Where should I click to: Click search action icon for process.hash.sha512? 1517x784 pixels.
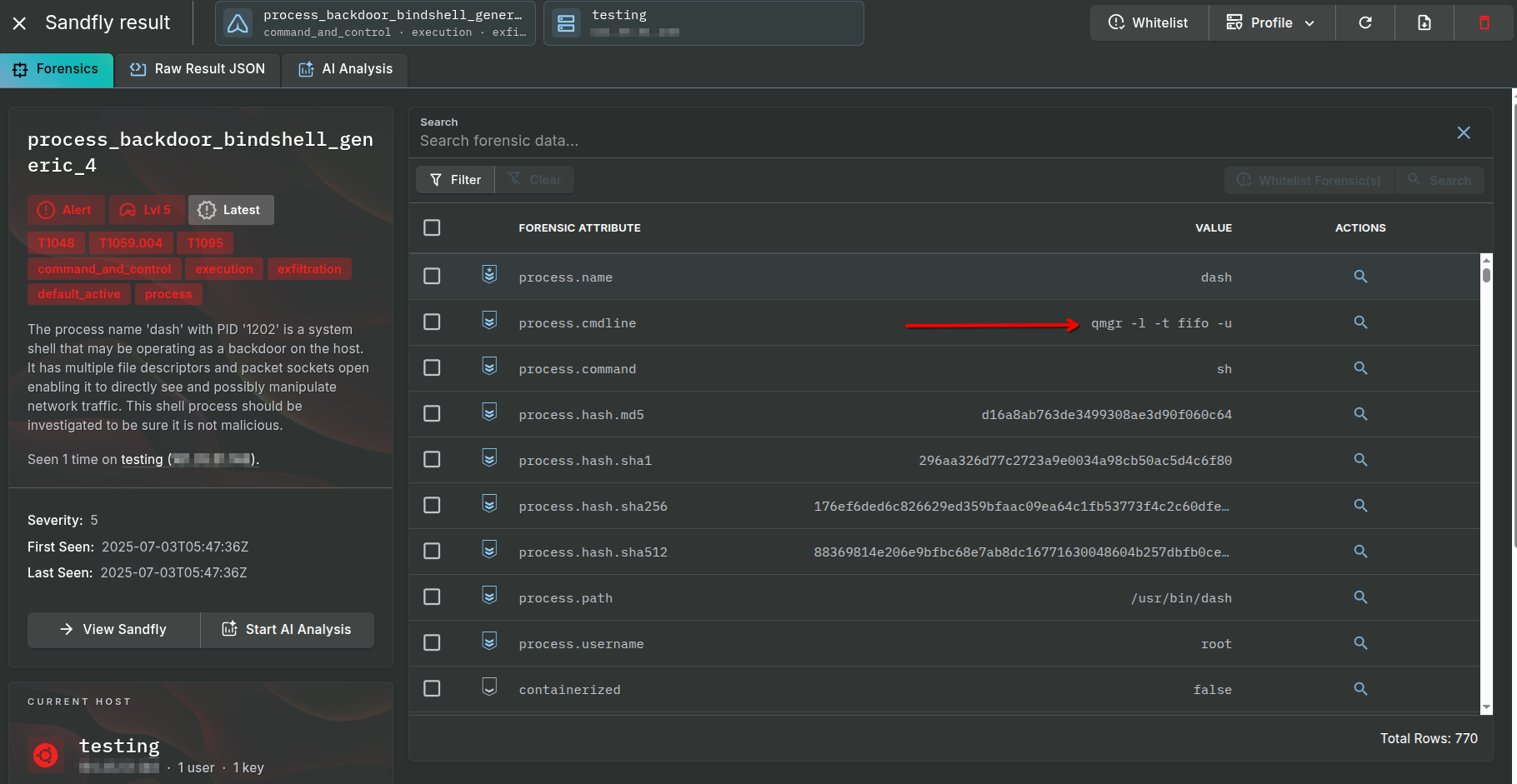pyautogui.click(x=1360, y=552)
